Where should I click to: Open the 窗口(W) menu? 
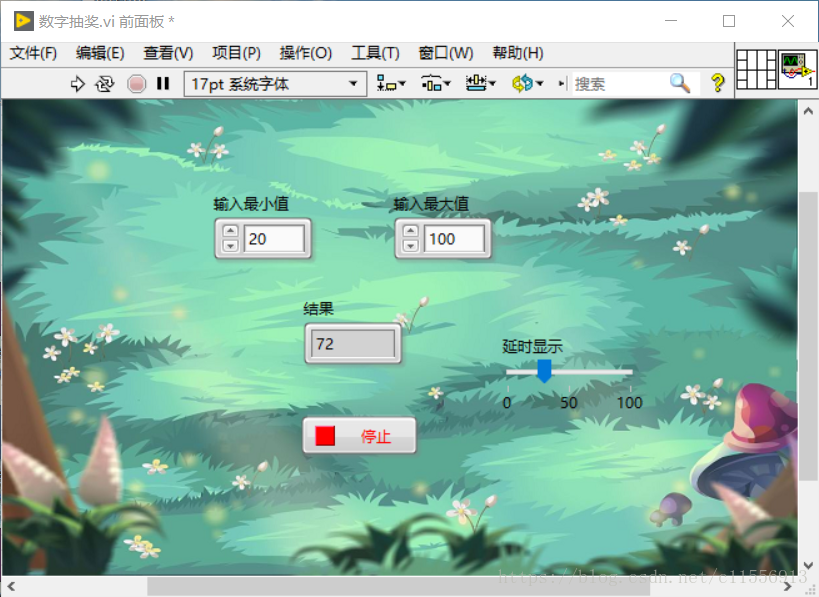(446, 53)
